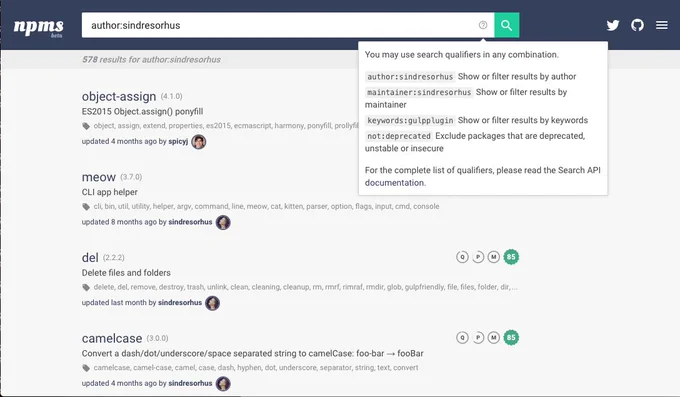The height and width of the screenshot is (397, 680).
Task: Click the 'ponyfill' keyword in object-assign
Action: (x=318, y=126)
